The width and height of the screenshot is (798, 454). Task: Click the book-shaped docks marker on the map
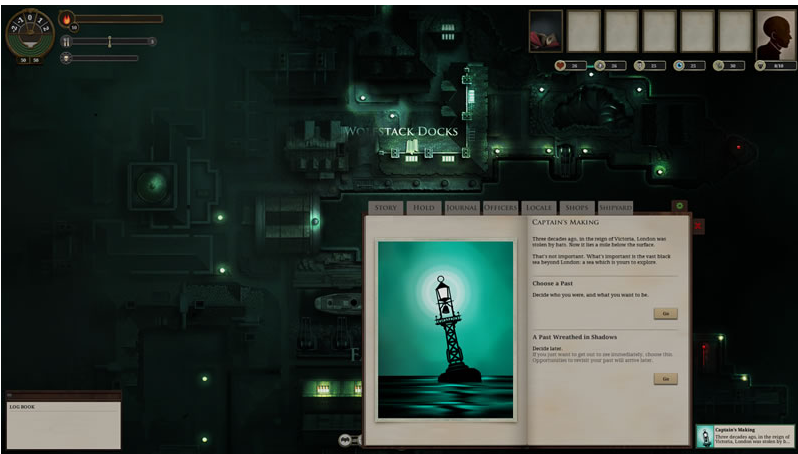pyautogui.click(x=412, y=147)
